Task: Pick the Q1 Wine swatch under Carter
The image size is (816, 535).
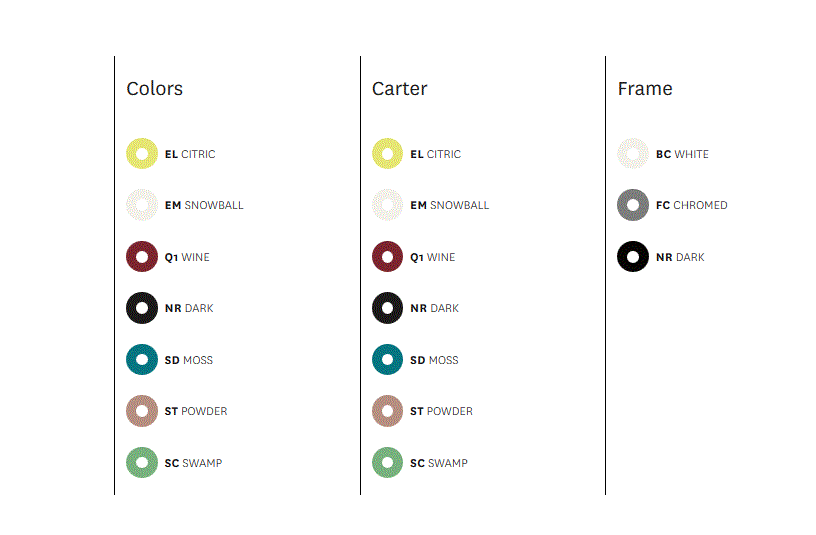Action: pos(387,257)
